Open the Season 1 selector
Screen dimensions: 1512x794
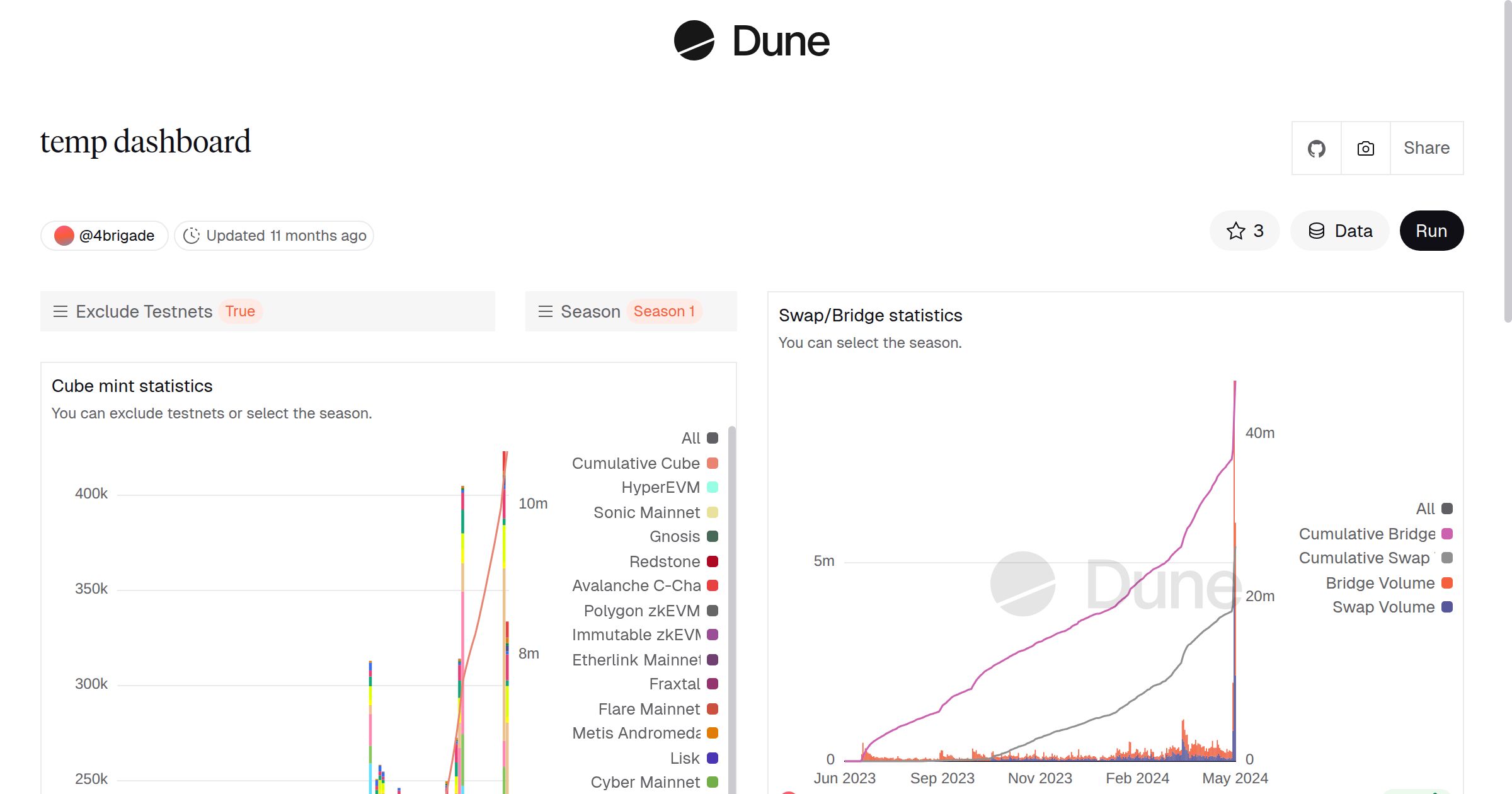tap(664, 311)
